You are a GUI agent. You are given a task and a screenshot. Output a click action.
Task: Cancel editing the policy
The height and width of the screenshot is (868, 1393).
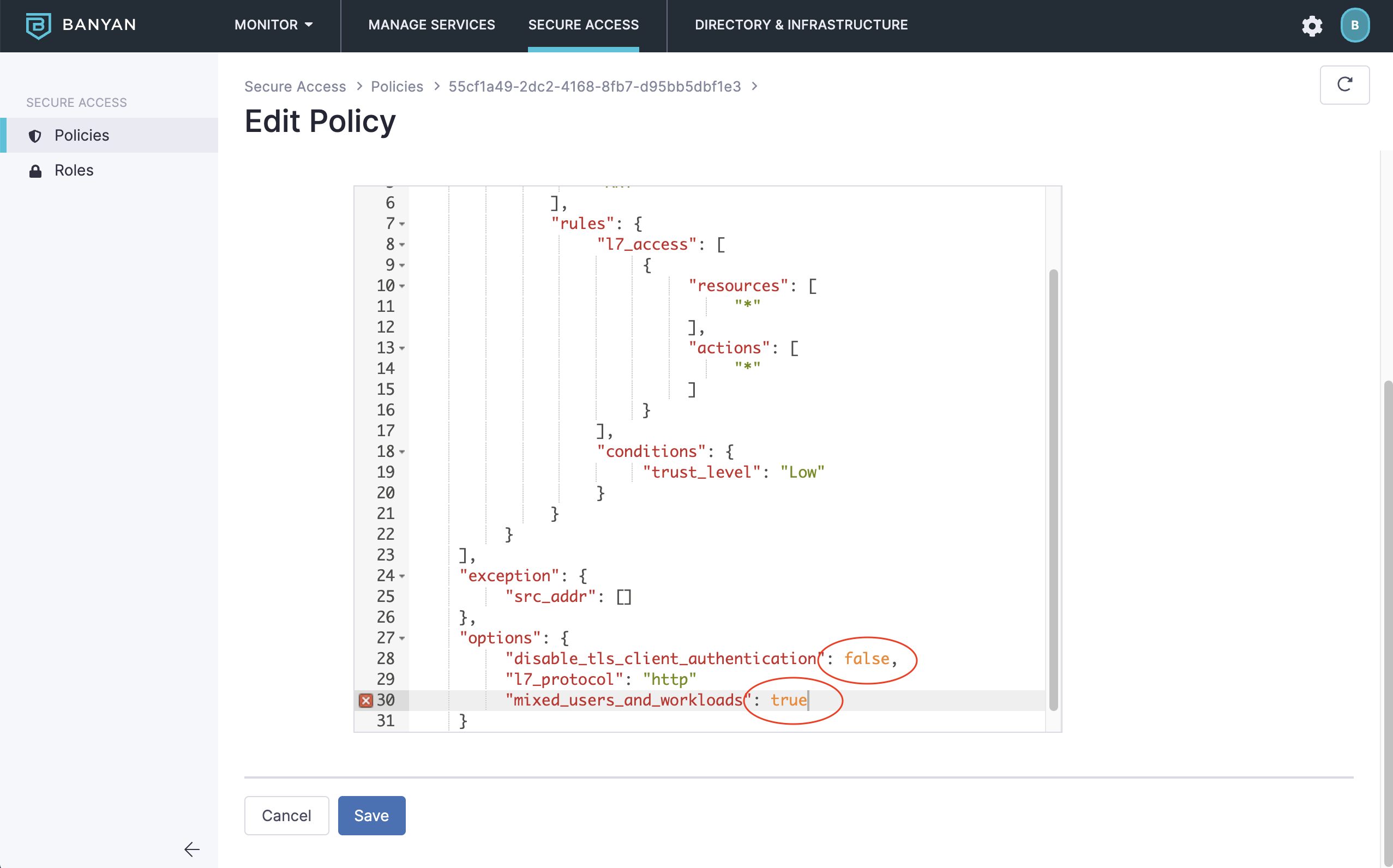tap(286, 815)
